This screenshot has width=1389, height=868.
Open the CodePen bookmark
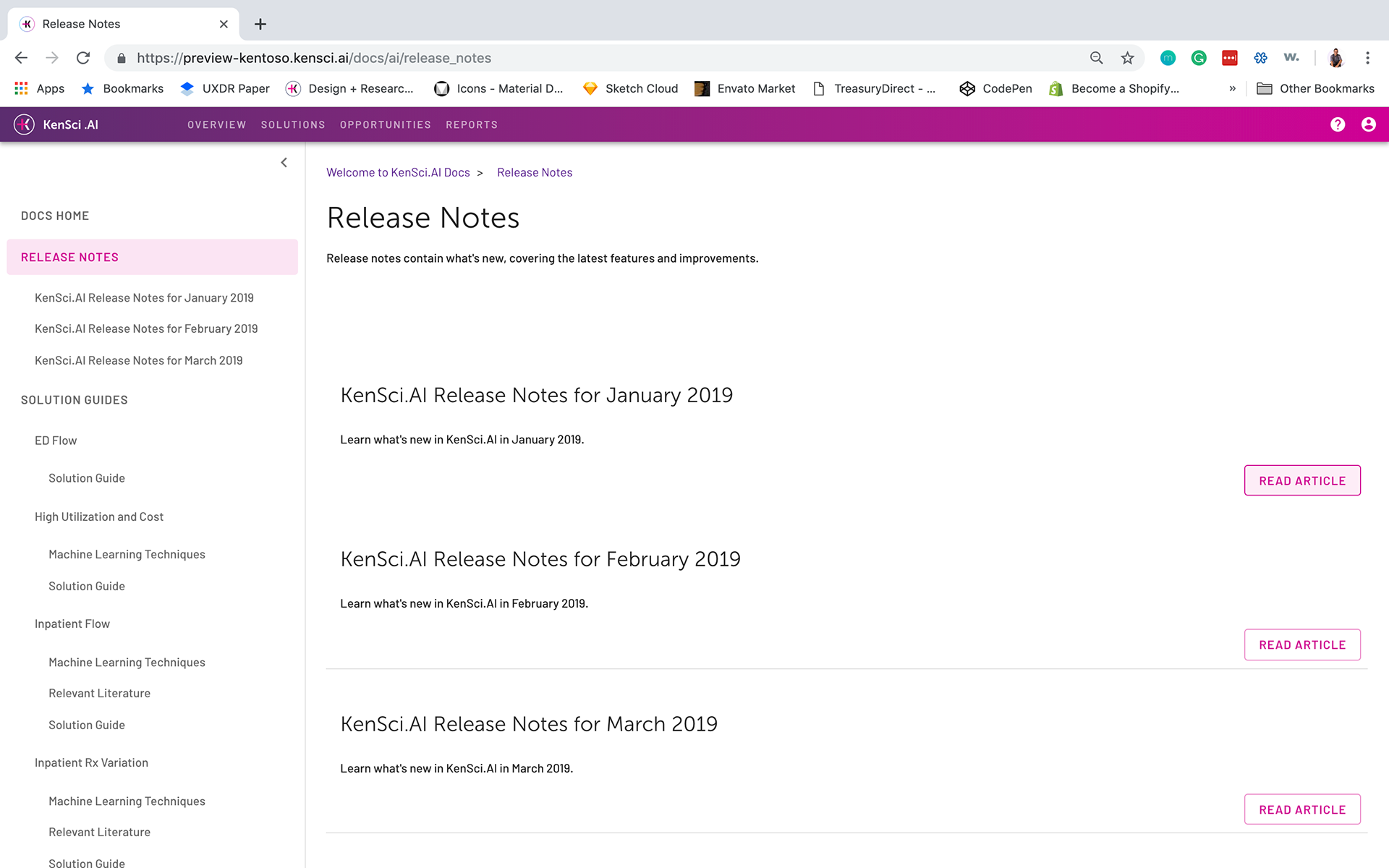(996, 88)
